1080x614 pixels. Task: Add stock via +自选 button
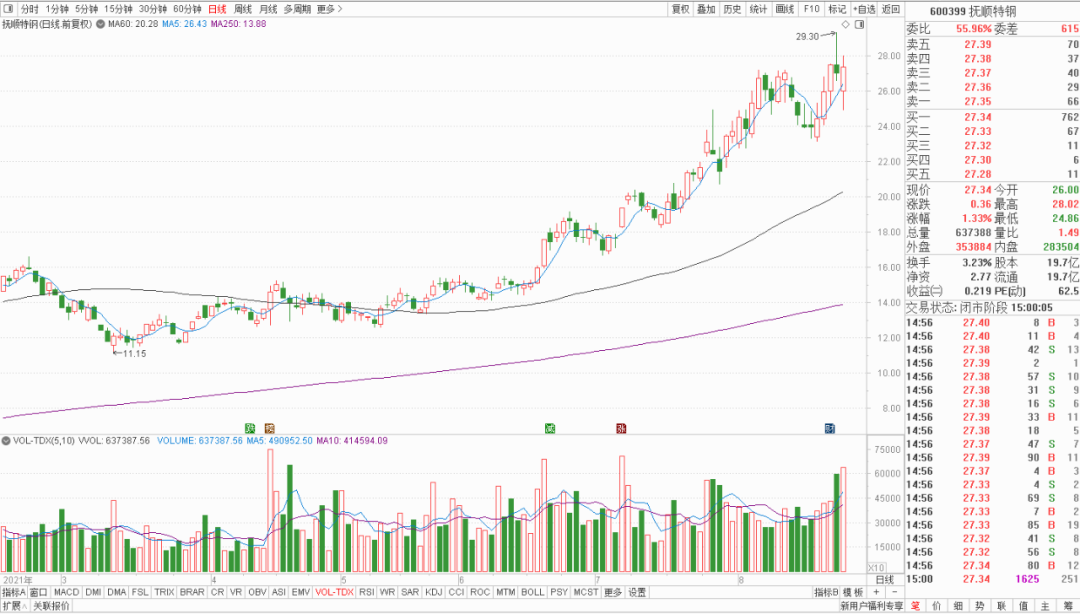coord(864,9)
